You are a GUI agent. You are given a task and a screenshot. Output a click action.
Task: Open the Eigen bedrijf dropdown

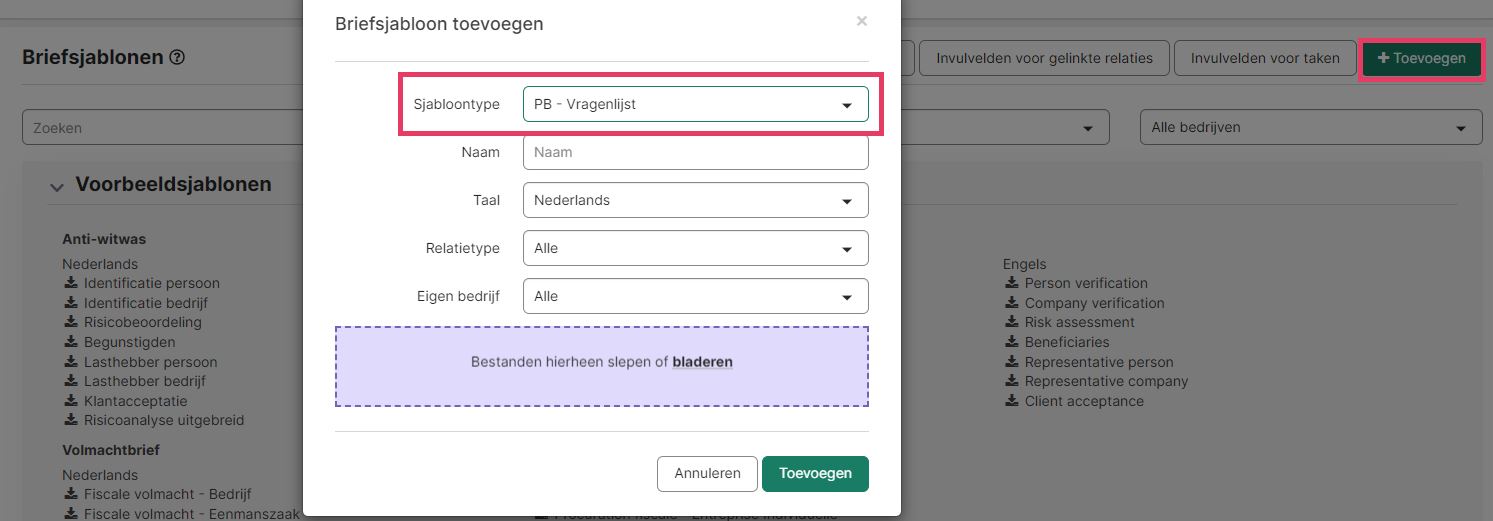695,296
